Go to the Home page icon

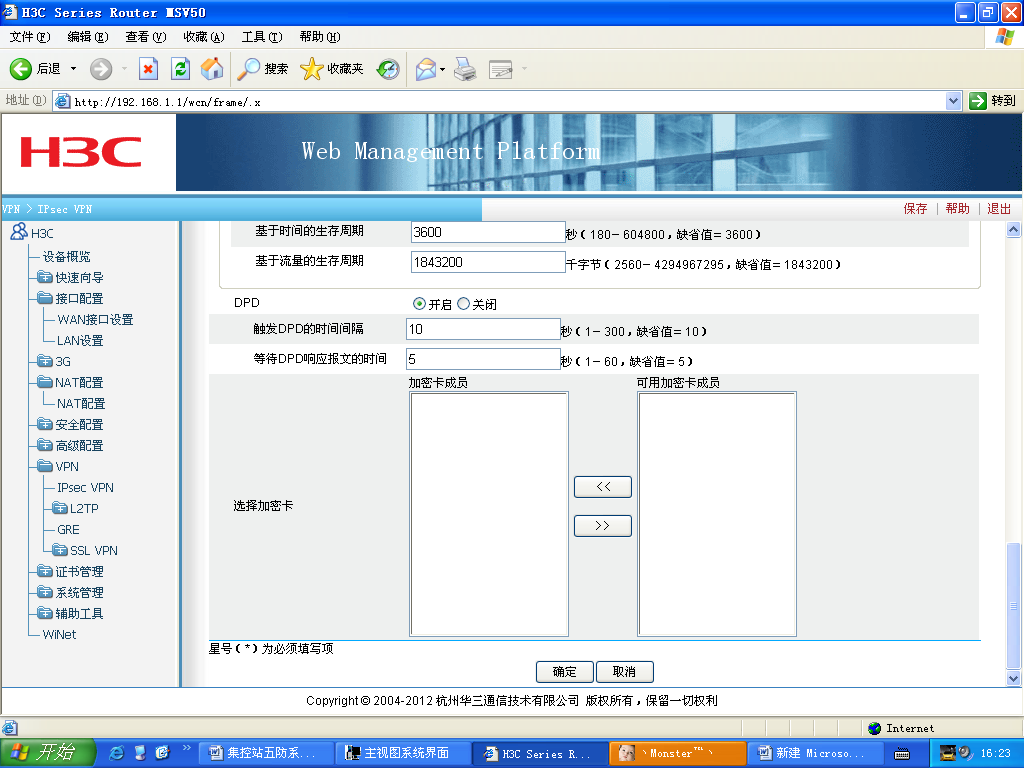click(212, 69)
